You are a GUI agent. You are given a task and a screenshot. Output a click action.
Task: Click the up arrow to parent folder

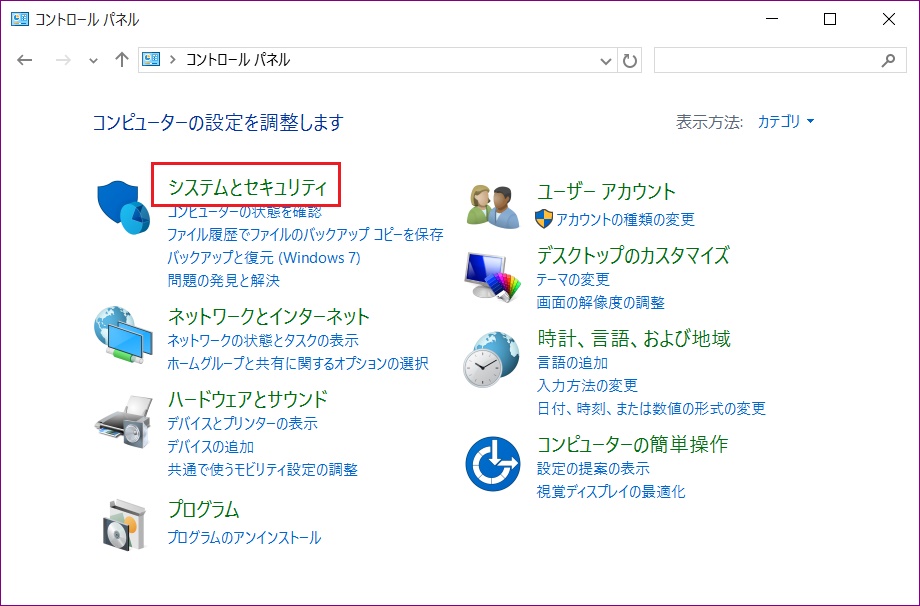tap(121, 59)
